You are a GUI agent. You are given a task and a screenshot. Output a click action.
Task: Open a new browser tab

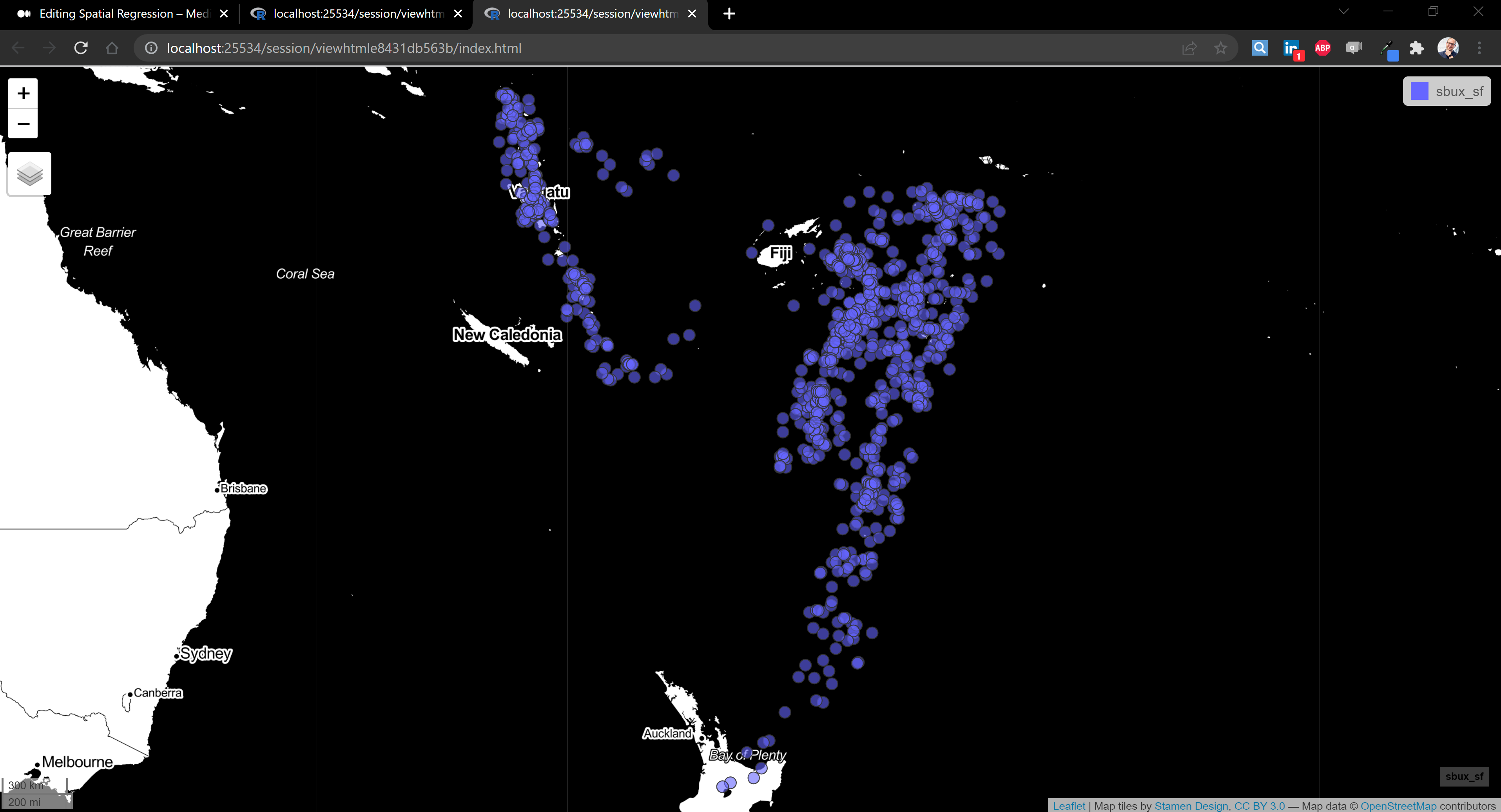pos(729,13)
